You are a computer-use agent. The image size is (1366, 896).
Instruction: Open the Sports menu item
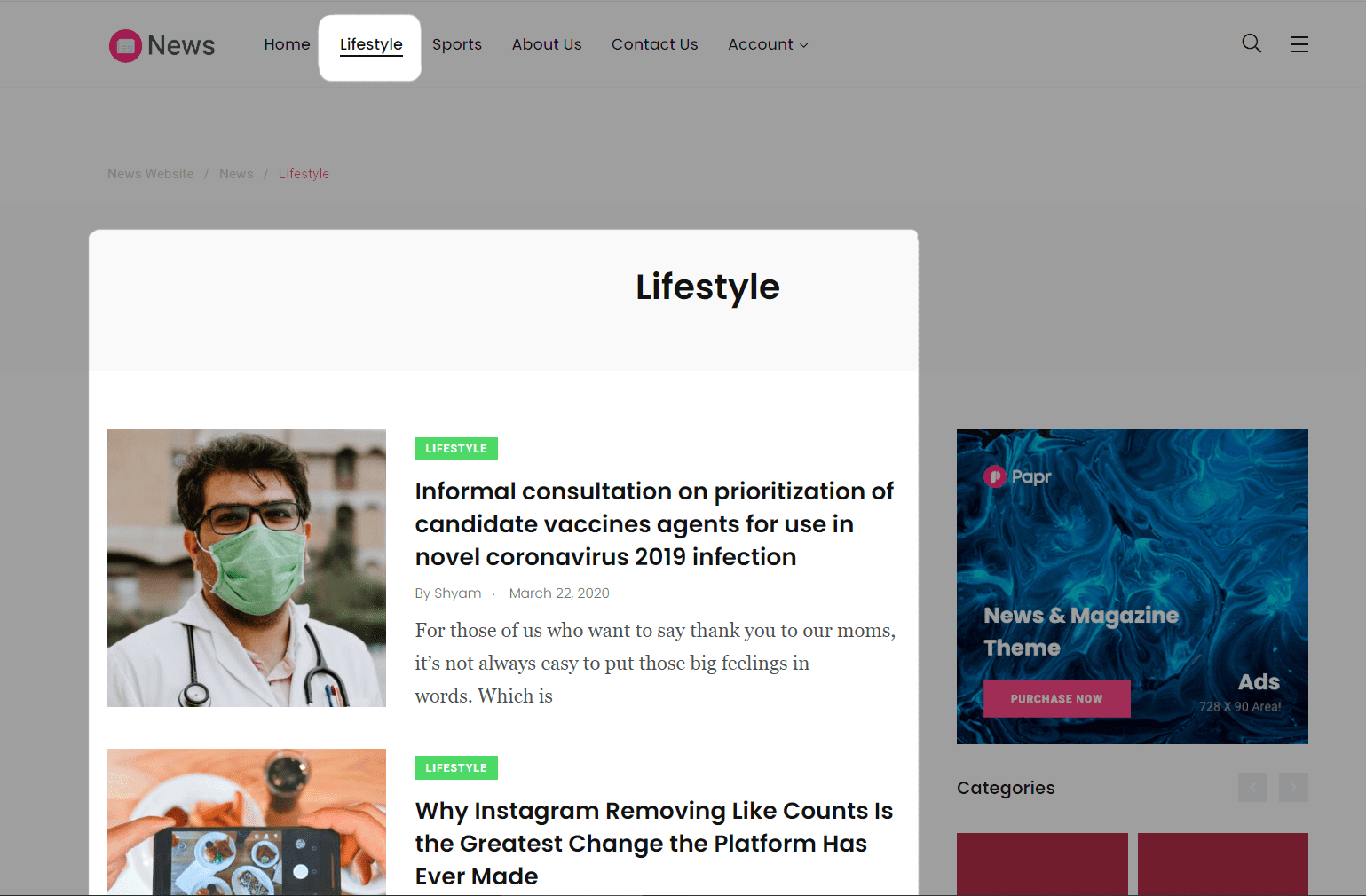pos(457,44)
